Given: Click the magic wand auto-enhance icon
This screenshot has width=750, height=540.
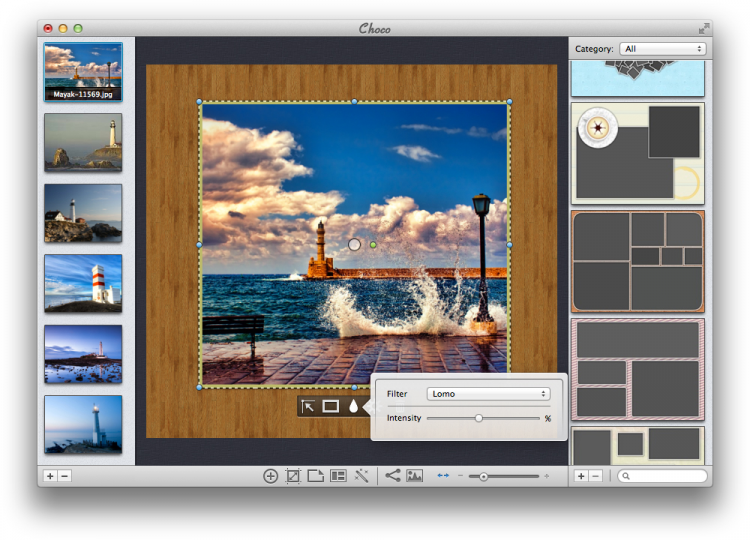Looking at the screenshot, I should 361,476.
